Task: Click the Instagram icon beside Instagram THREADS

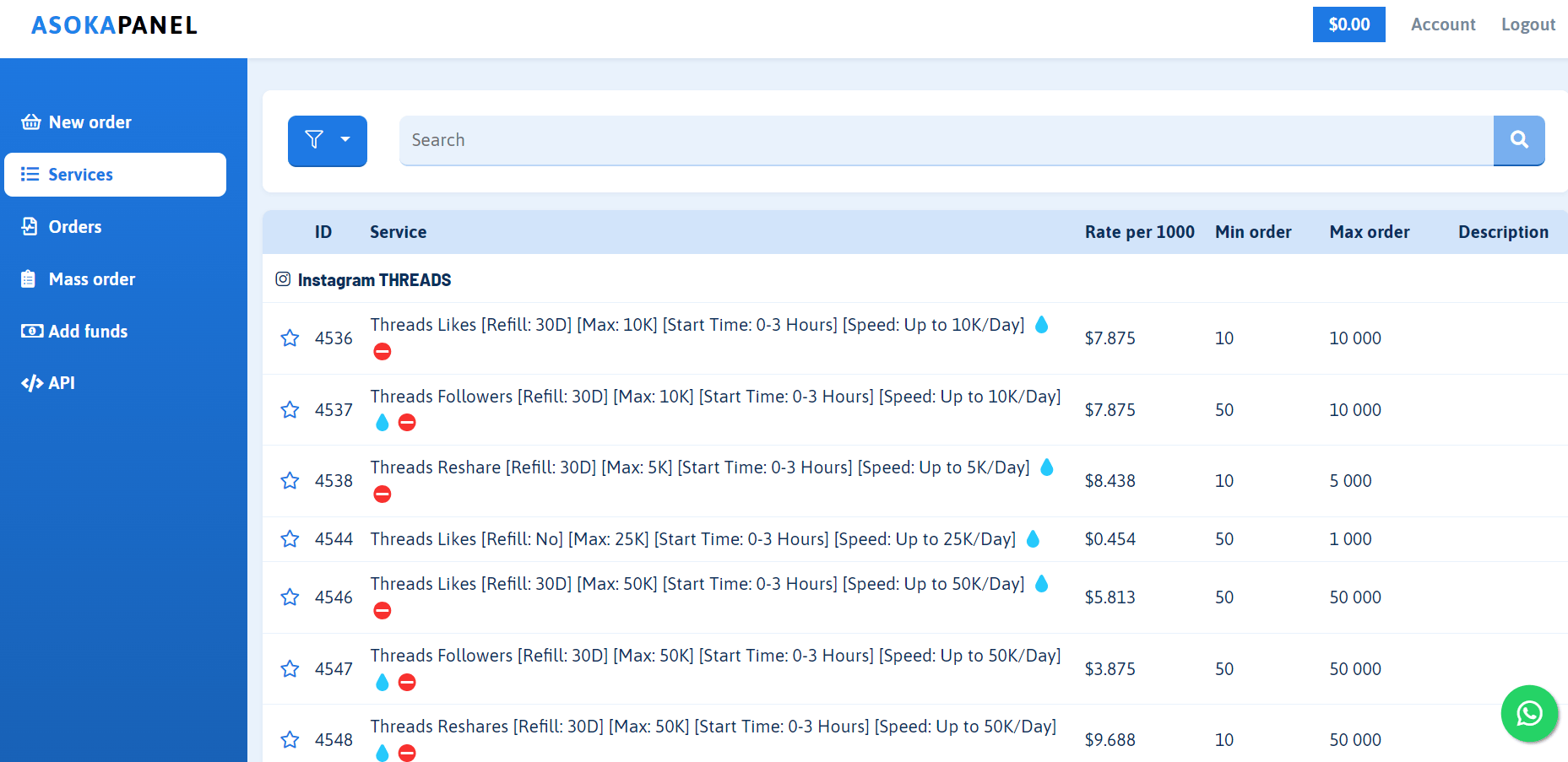Action: [x=283, y=279]
